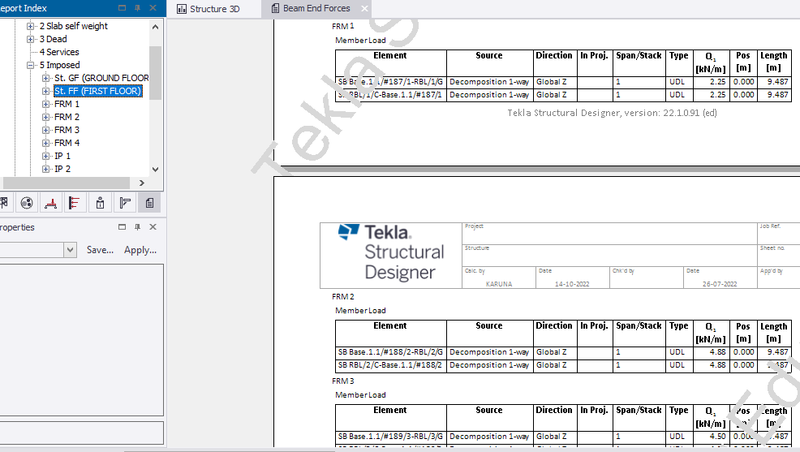The image size is (800, 452).
Task: Expand the IP 1 tree node
Action: pyautogui.click(x=46, y=156)
